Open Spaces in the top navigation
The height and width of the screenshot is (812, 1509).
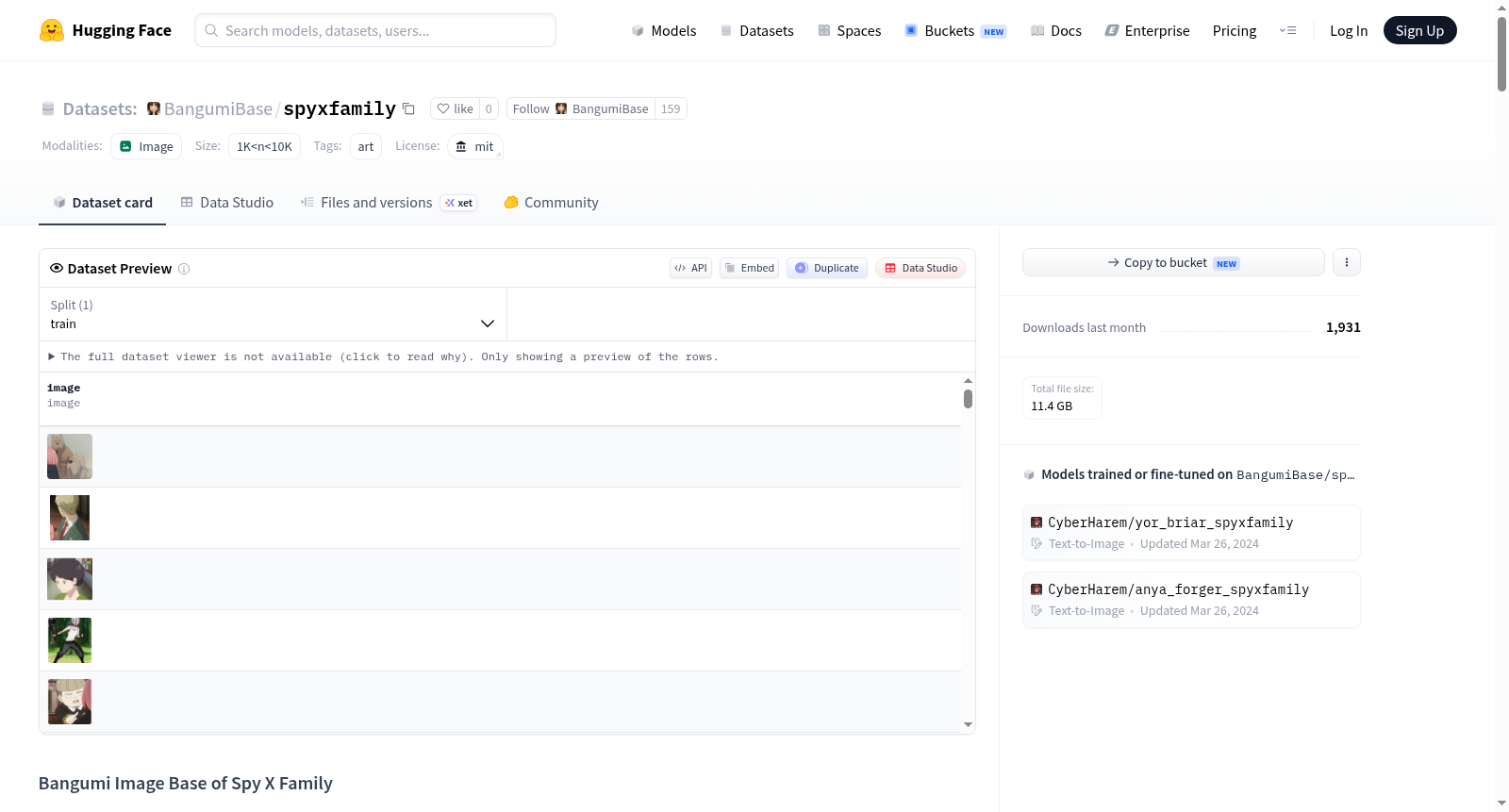(850, 30)
